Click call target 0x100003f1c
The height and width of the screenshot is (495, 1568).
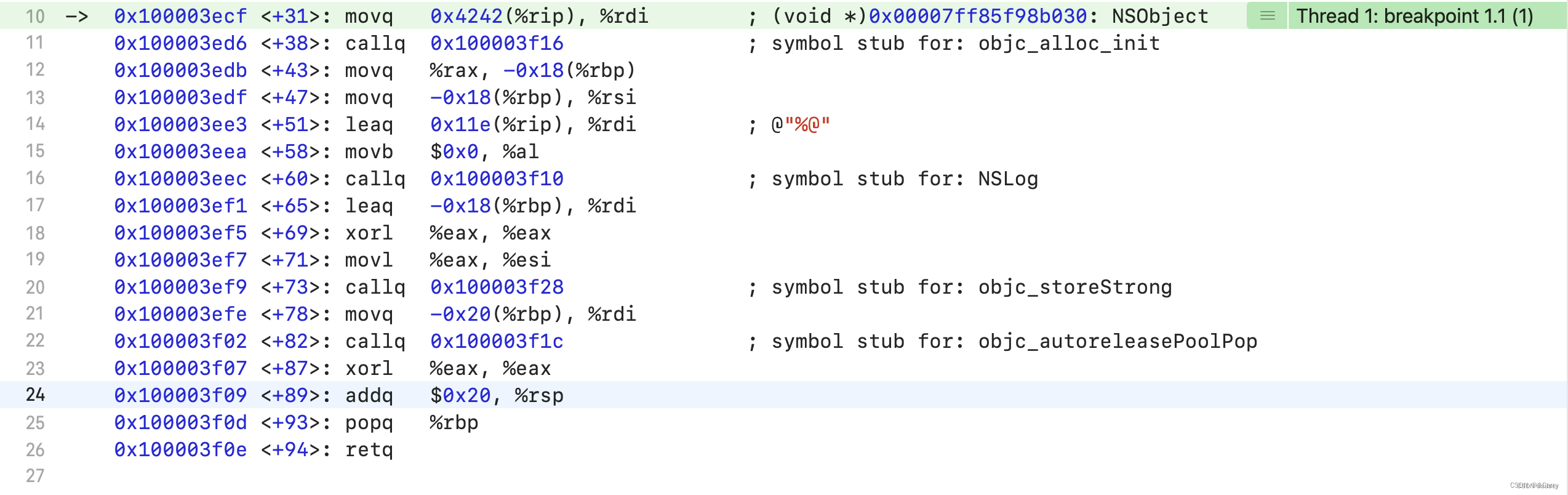click(497, 341)
